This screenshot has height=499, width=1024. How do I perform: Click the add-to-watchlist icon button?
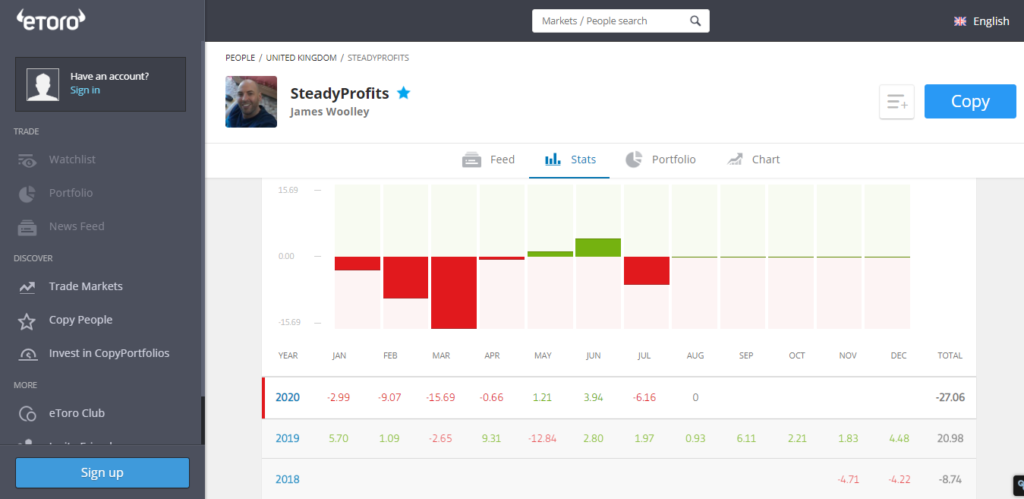point(897,102)
